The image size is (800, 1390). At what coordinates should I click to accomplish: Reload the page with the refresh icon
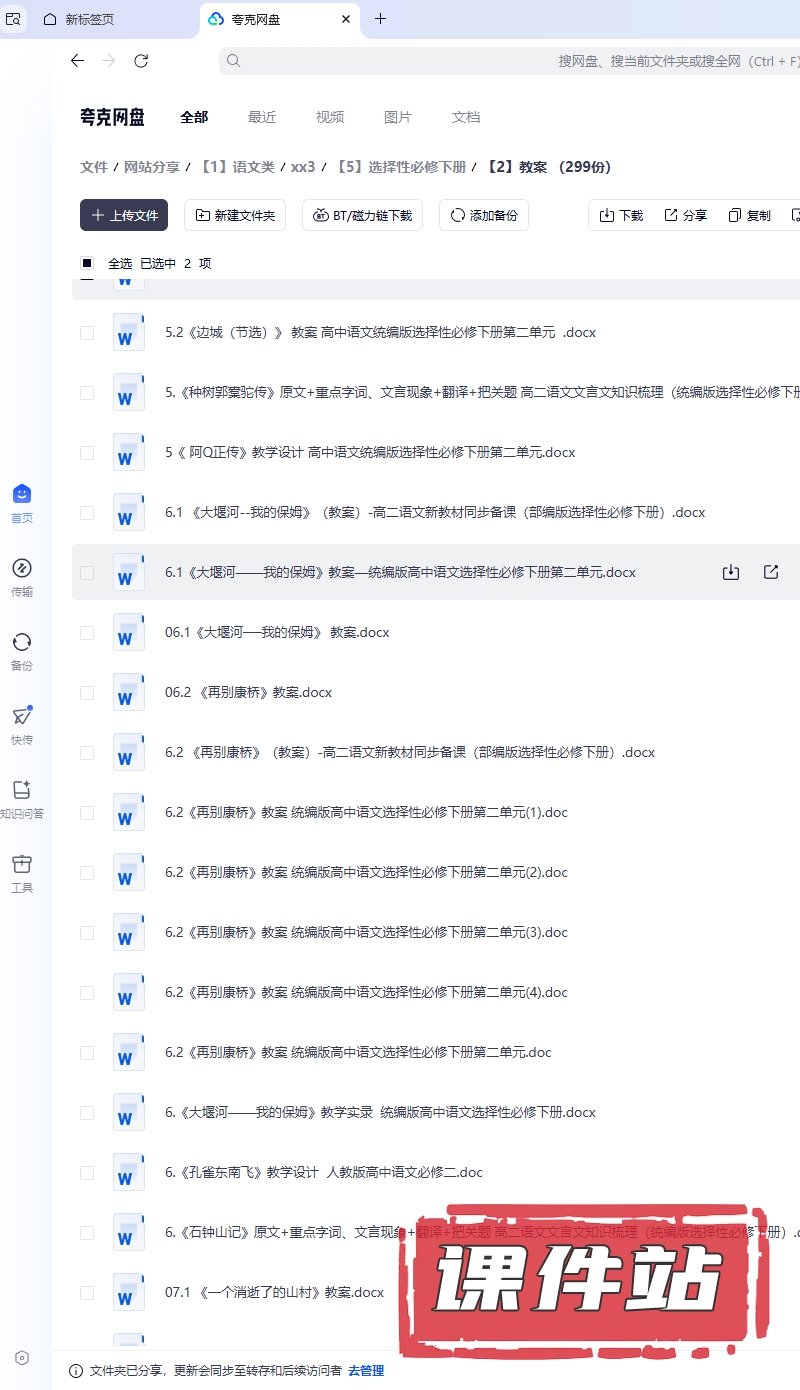(141, 61)
